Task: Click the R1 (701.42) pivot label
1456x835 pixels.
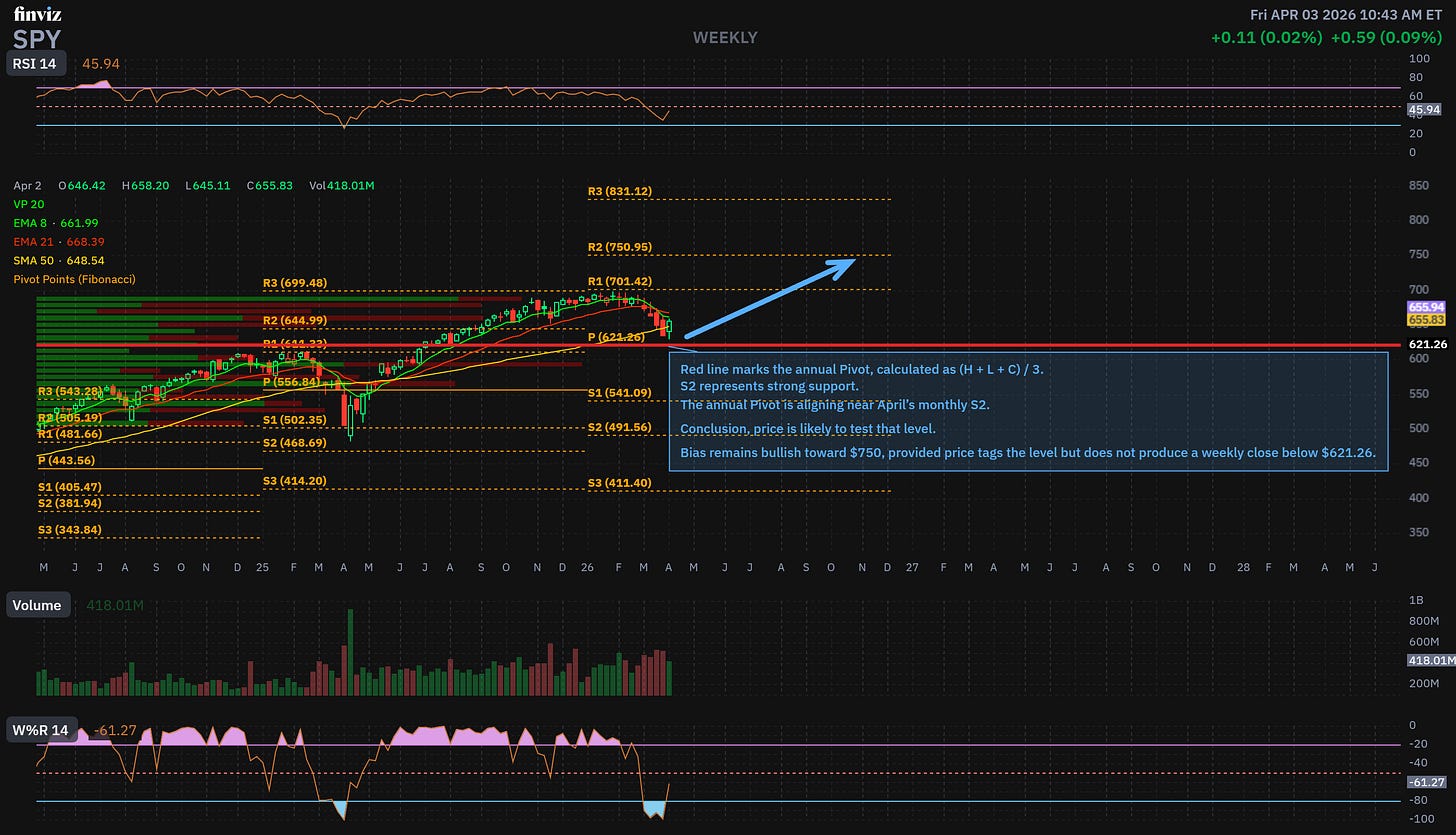Action: (620, 282)
